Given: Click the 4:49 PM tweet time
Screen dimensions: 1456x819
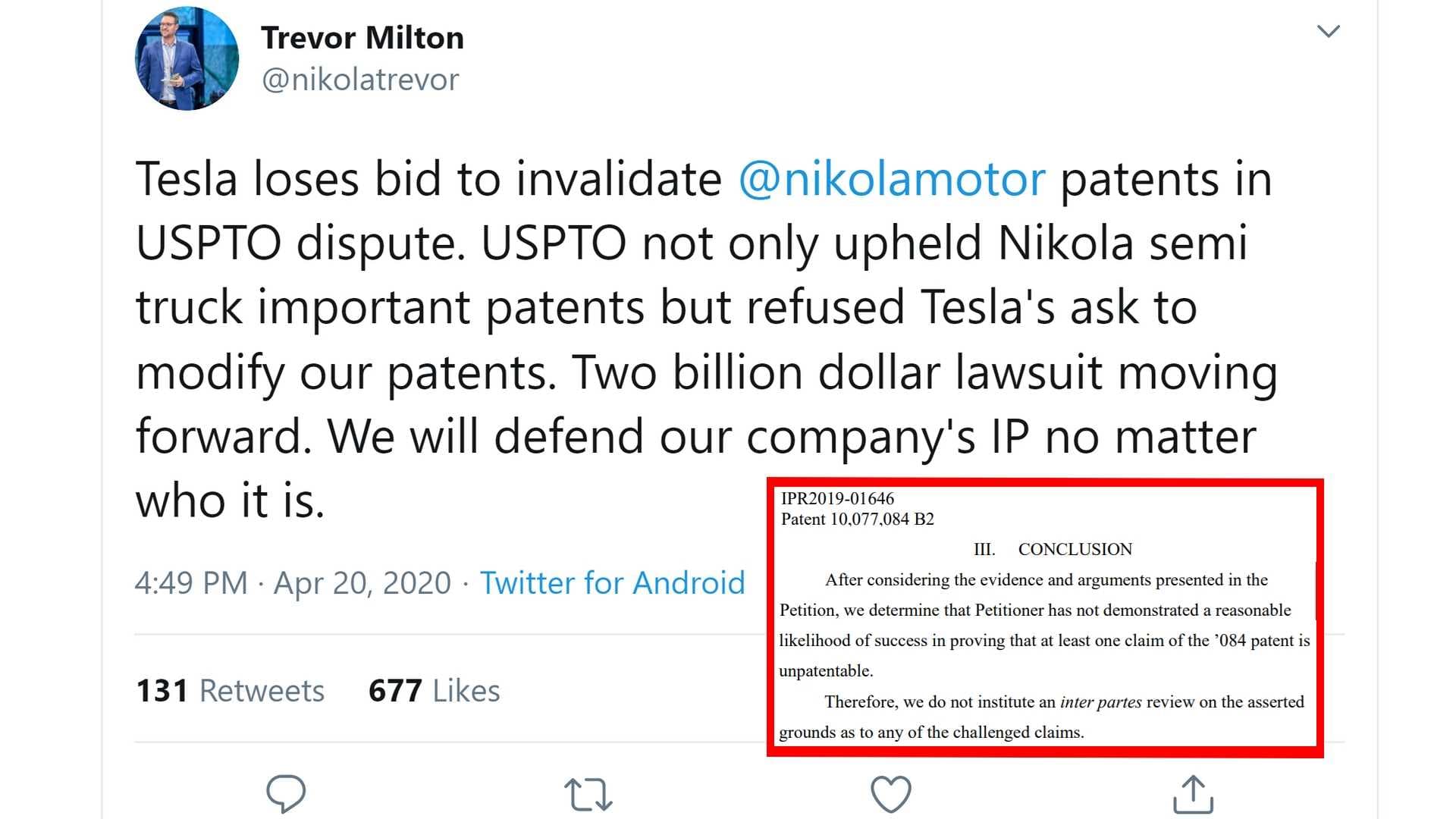Looking at the screenshot, I should [191, 583].
